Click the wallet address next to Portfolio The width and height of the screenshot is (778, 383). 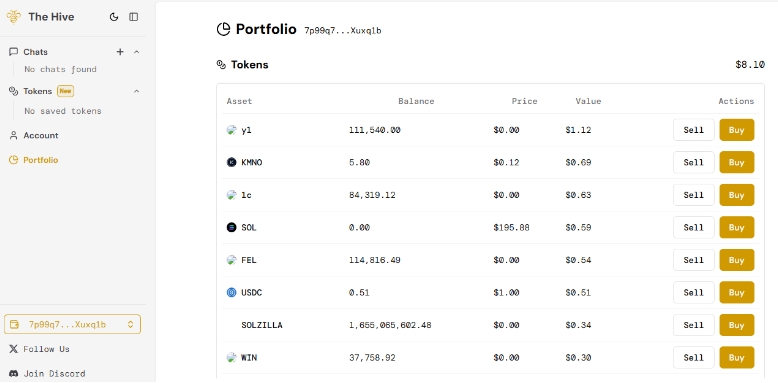click(343, 31)
